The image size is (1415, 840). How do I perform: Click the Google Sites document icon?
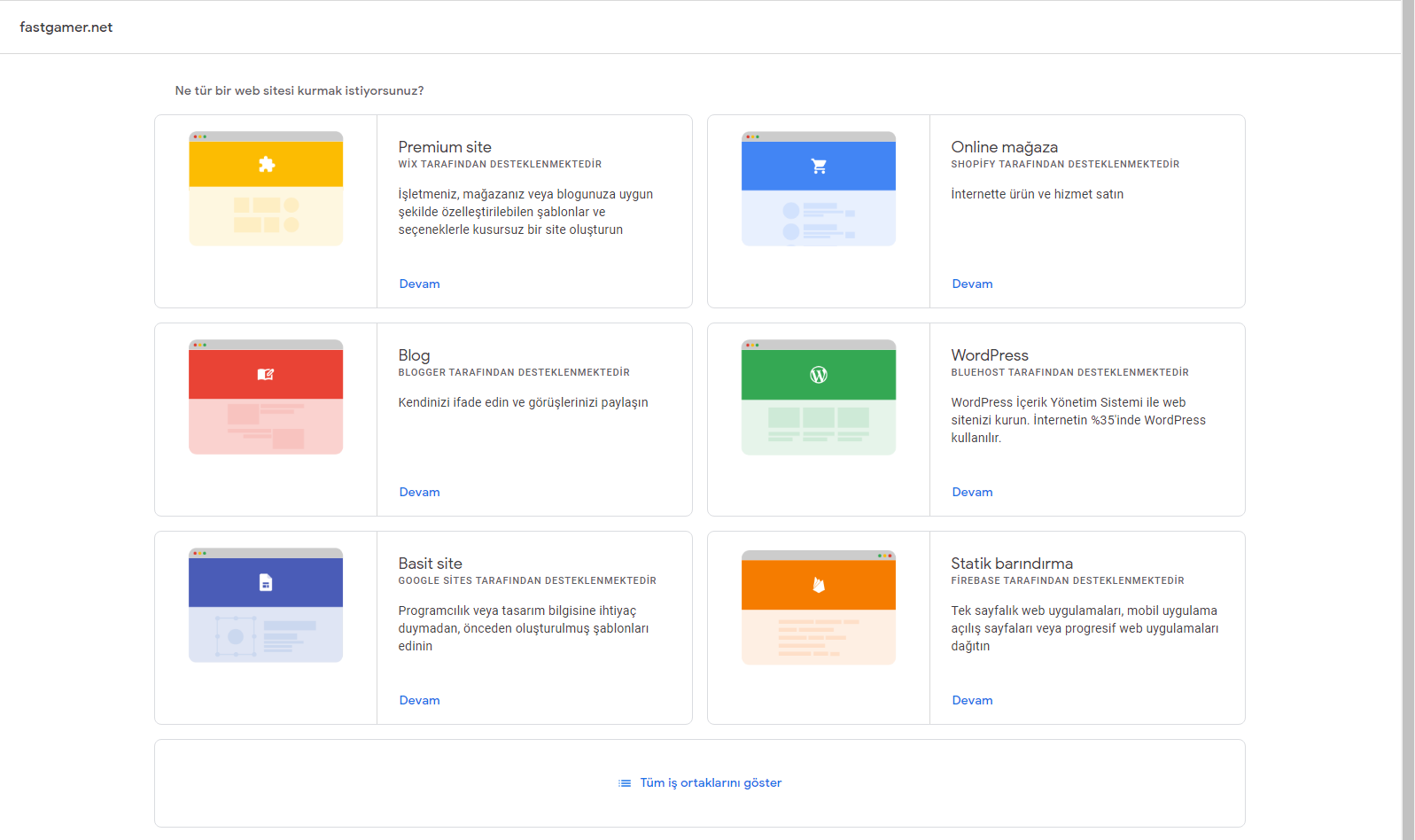click(x=266, y=582)
